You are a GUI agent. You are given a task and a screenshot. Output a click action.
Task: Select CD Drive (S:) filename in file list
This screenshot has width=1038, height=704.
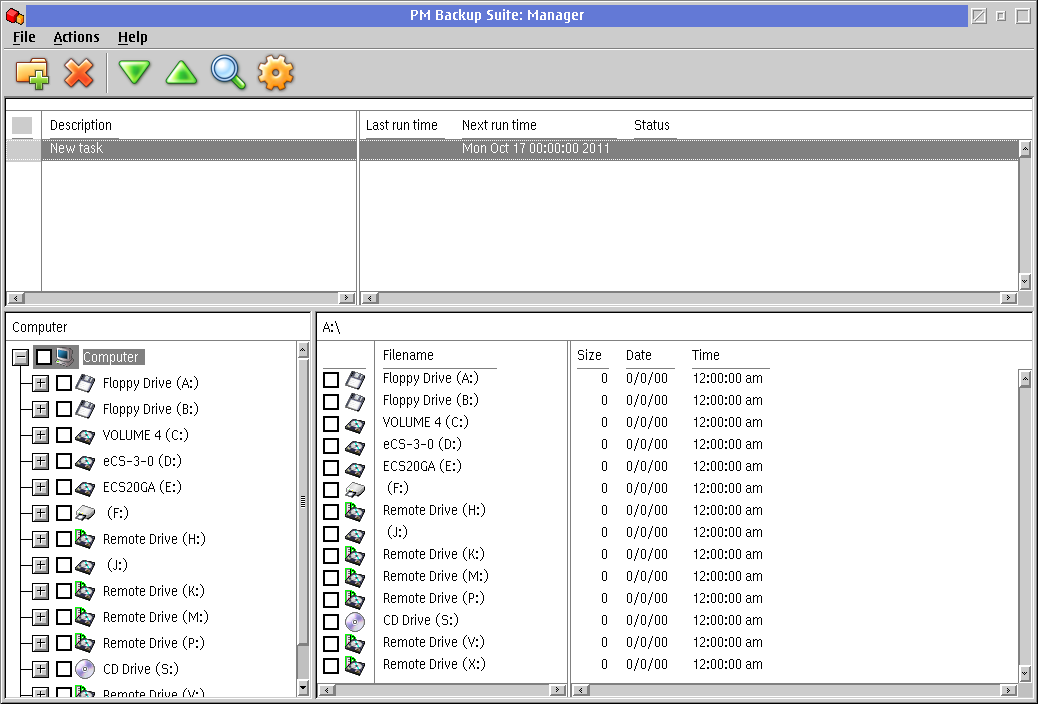[420, 621]
